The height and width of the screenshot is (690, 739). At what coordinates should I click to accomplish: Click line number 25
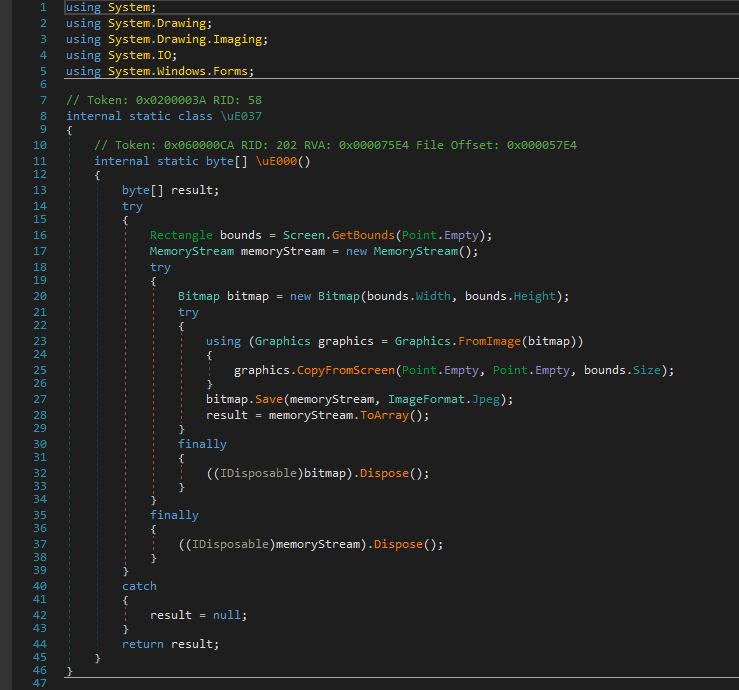click(x=40, y=370)
